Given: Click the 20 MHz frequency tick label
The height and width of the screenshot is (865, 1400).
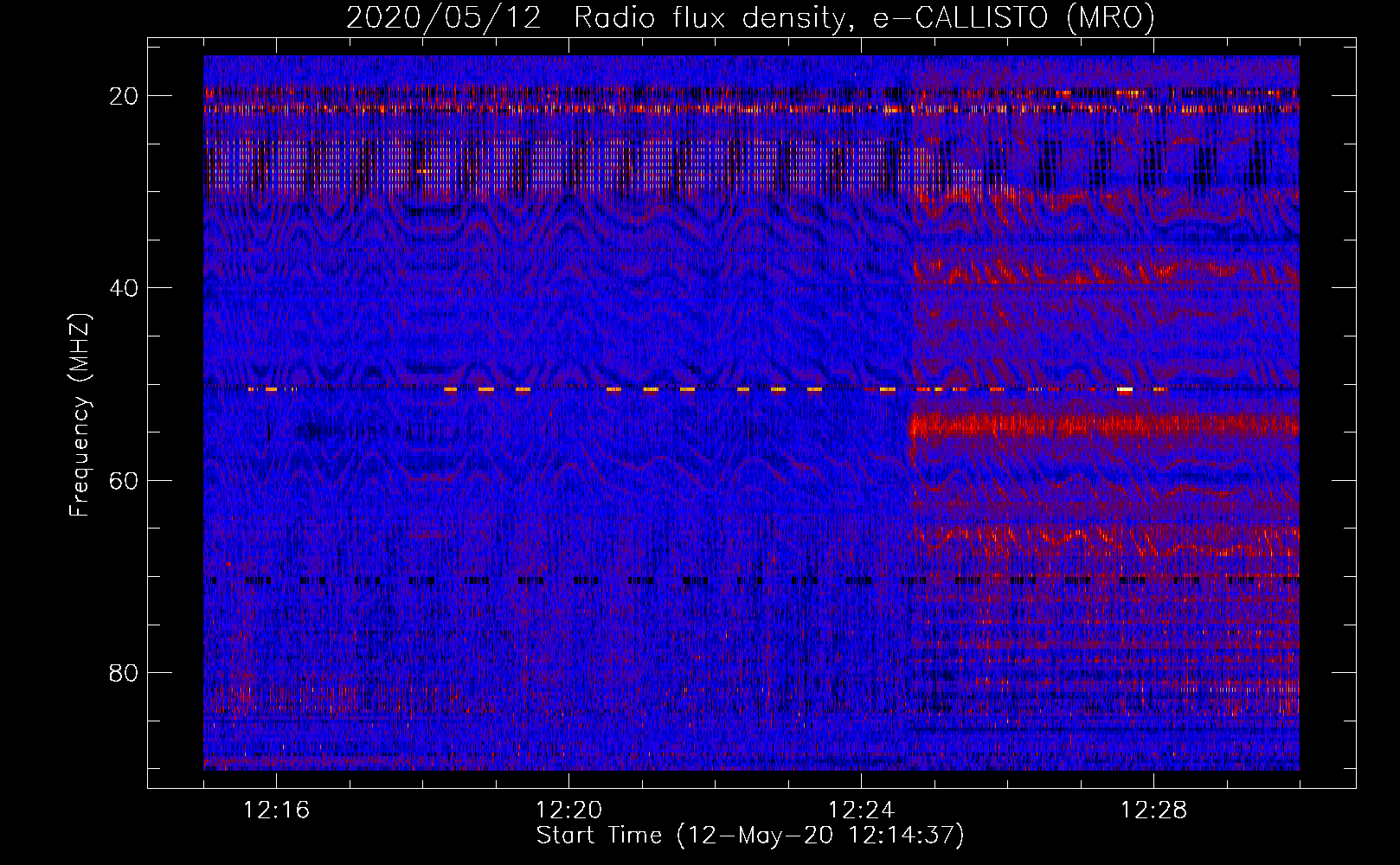Looking at the screenshot, I should point(125,95).
